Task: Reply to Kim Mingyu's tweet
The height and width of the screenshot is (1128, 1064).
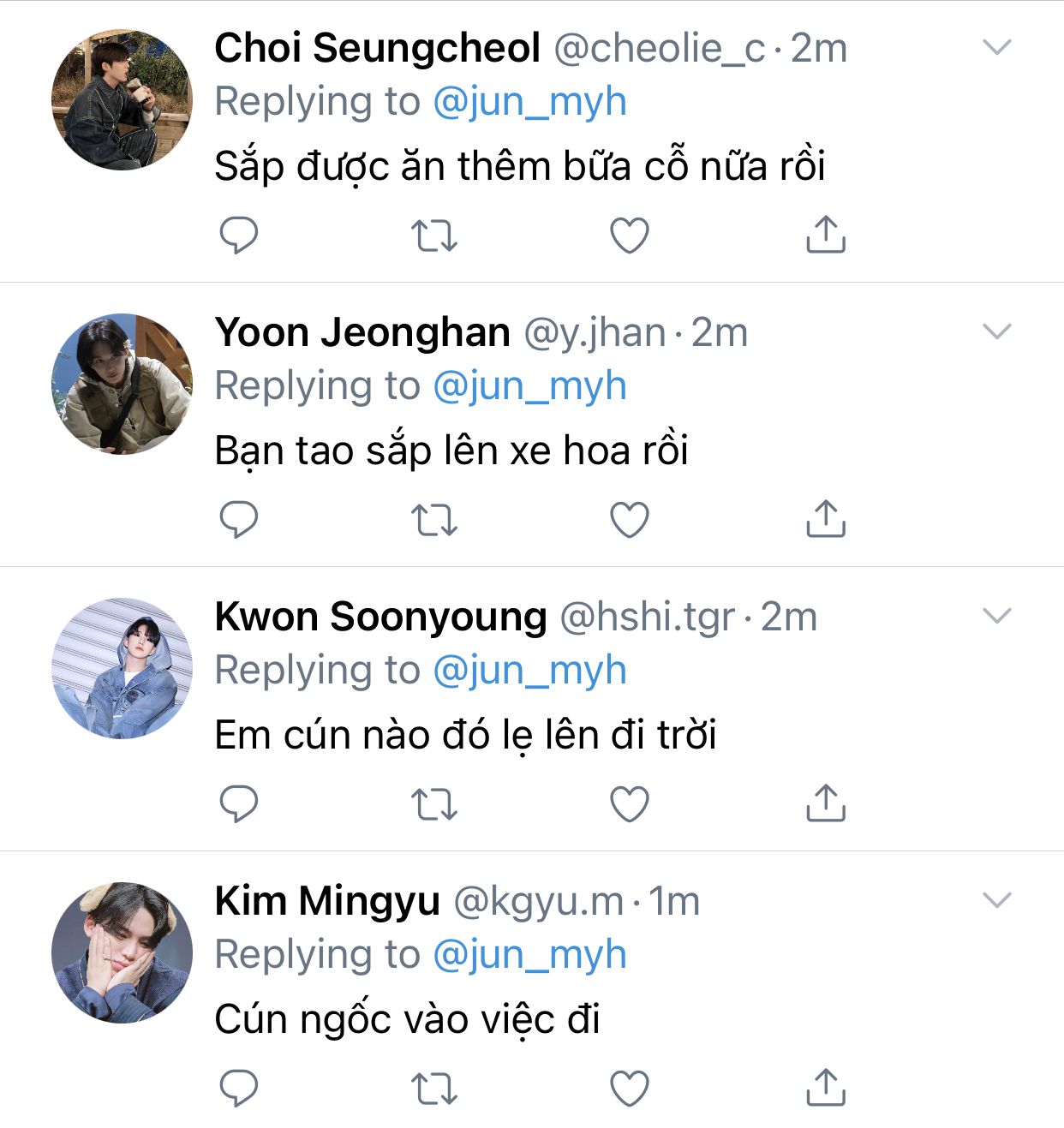Action: [x=239, y=1088]
